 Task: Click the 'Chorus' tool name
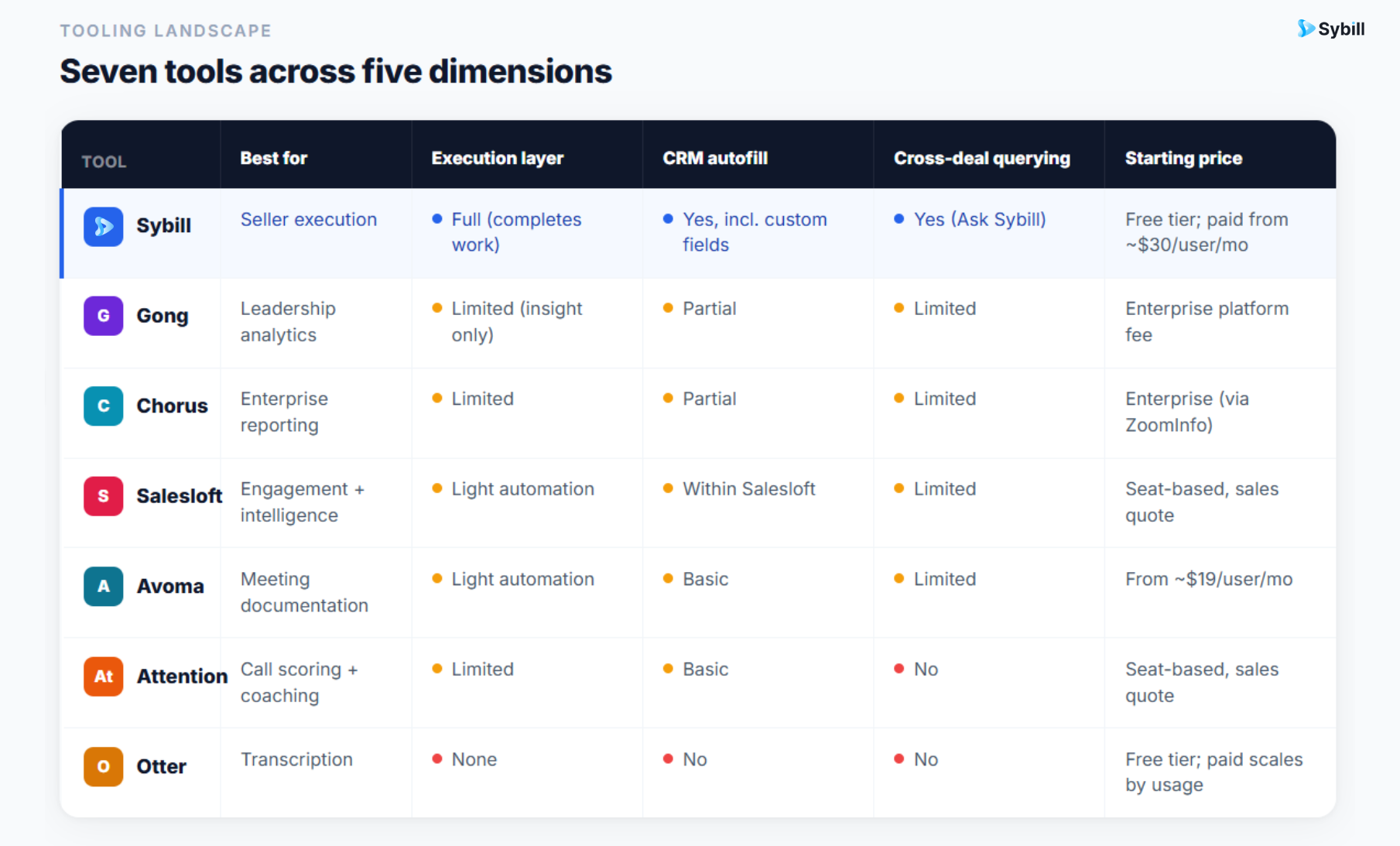(172, 406)
